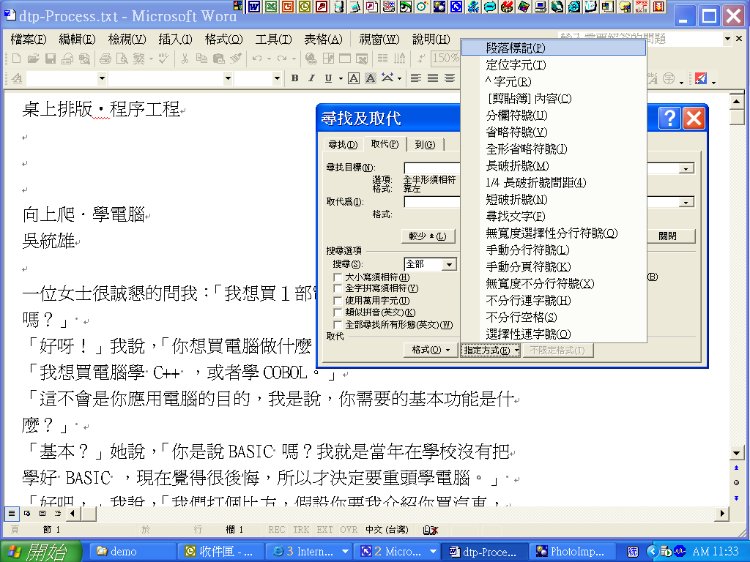This screenshot has width=750, height=562.
Task: Click the 較少 button
Action: pyautogui.click(x=428, y=236)
